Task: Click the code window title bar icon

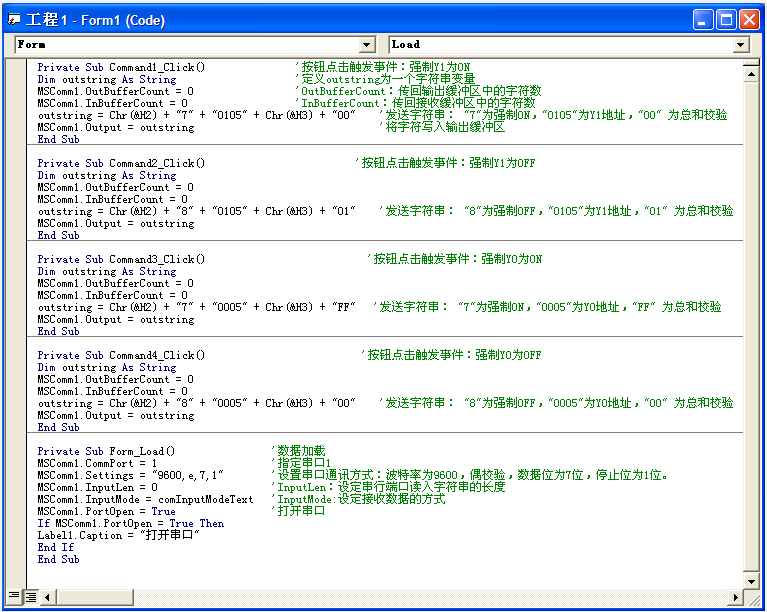Action: (x=15, y=19)
